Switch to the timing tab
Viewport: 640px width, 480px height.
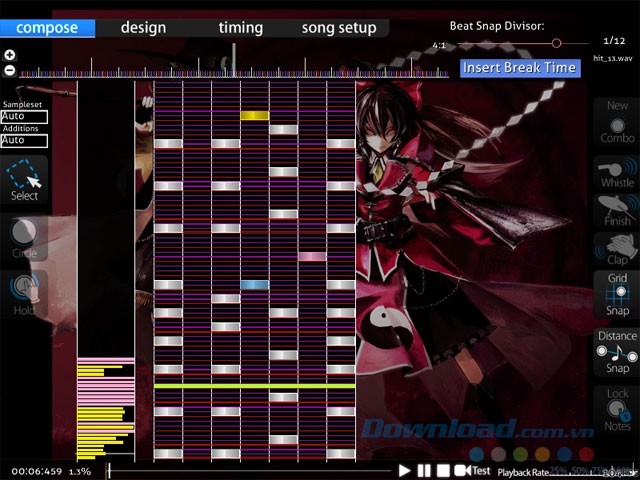(241, 28)
